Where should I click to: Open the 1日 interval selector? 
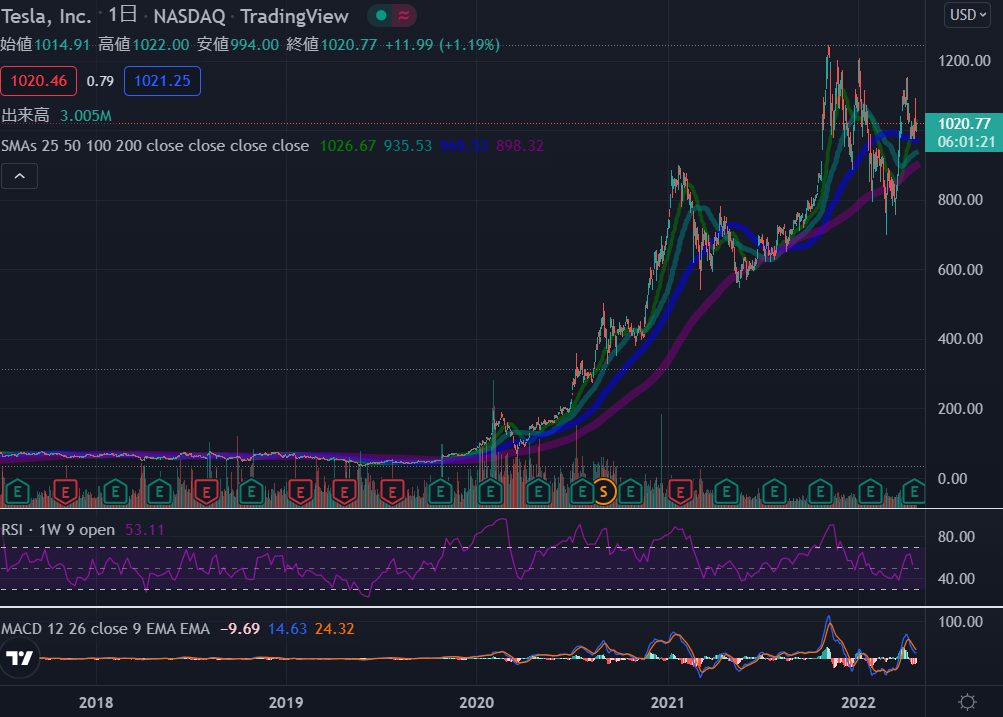click(x=123, y=15)
